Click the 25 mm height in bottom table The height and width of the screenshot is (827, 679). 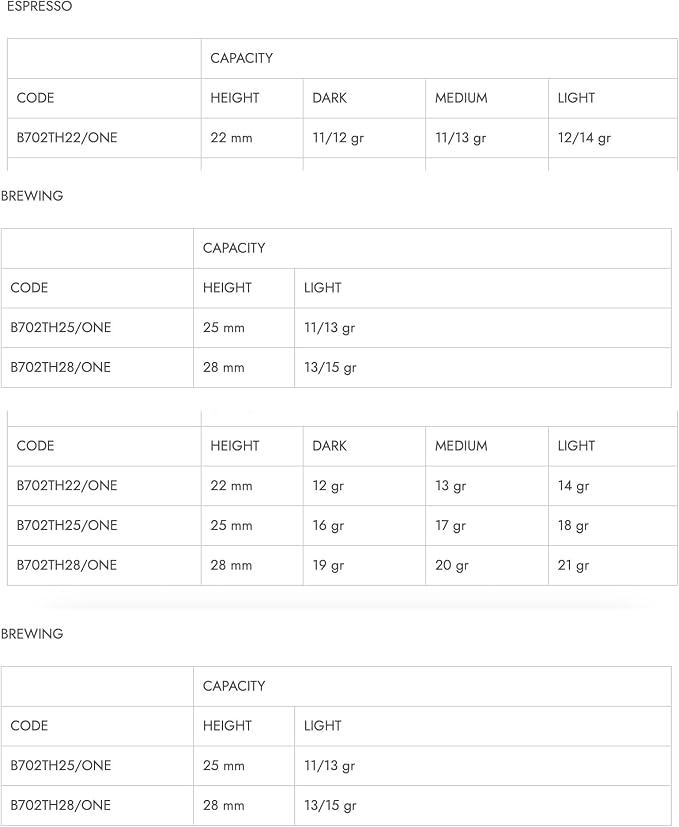tap(224, 765)
